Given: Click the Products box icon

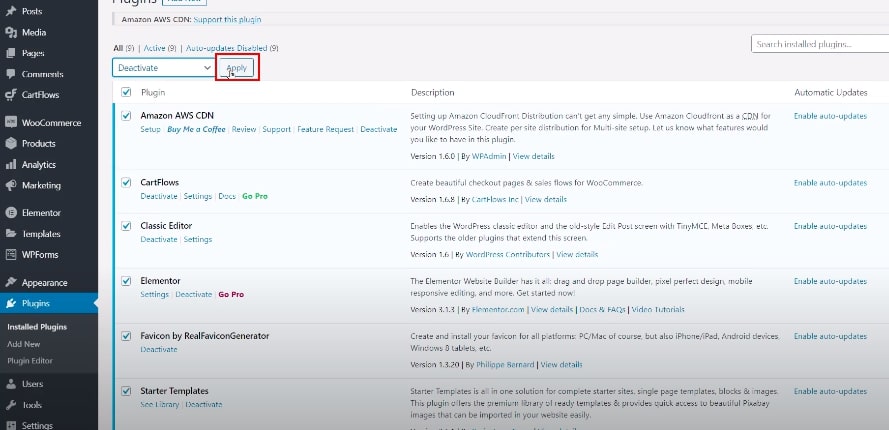Looking at the screenshot, I should [x=11, y=144].
